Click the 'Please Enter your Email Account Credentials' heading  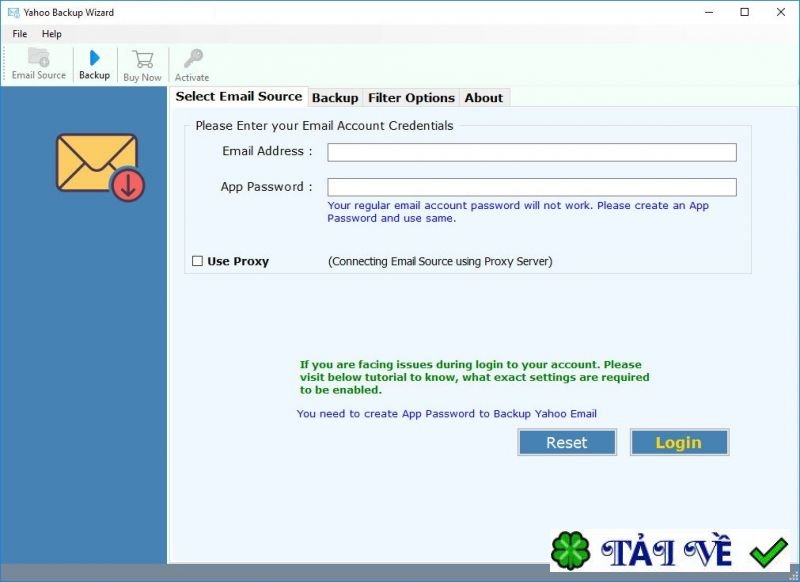[324, 125]
